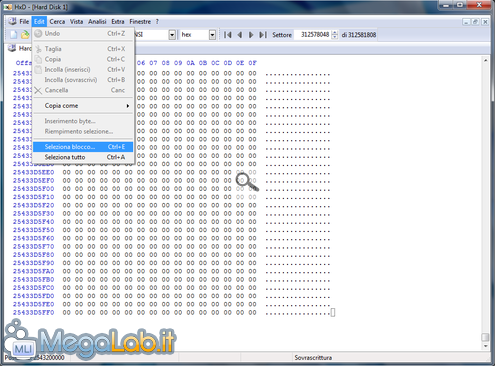Click offset row 25433D5F50
495x366 pixels.
(33, 230)
